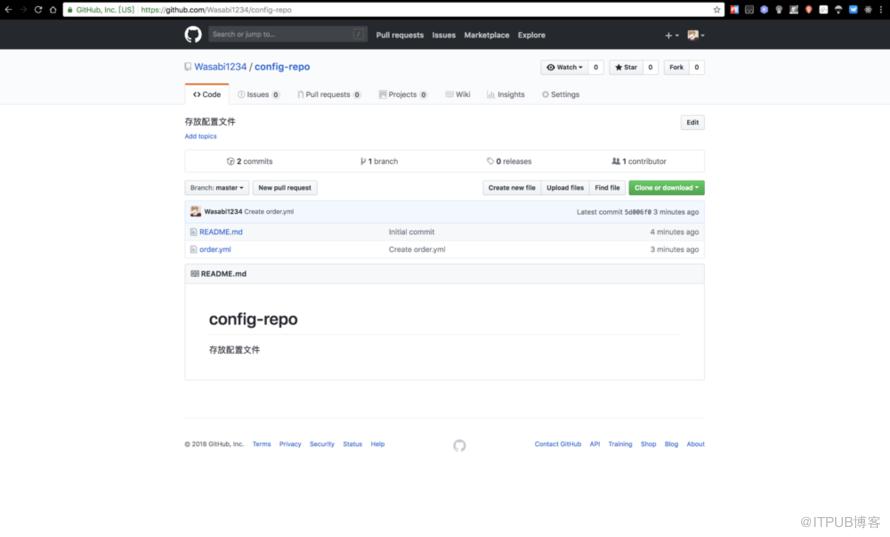Open Explore in top navigation
This screenshot has width=890, height=537.
531,35
